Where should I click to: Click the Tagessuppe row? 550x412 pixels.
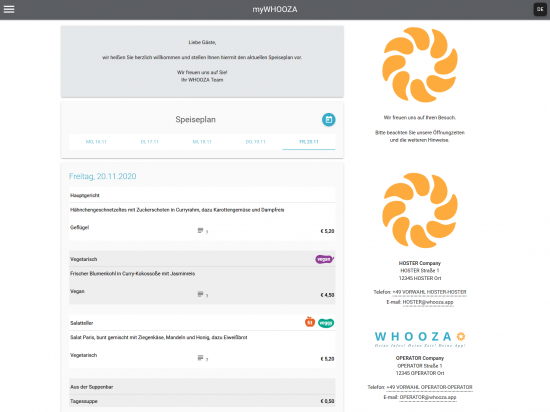(x=202, y=401)
